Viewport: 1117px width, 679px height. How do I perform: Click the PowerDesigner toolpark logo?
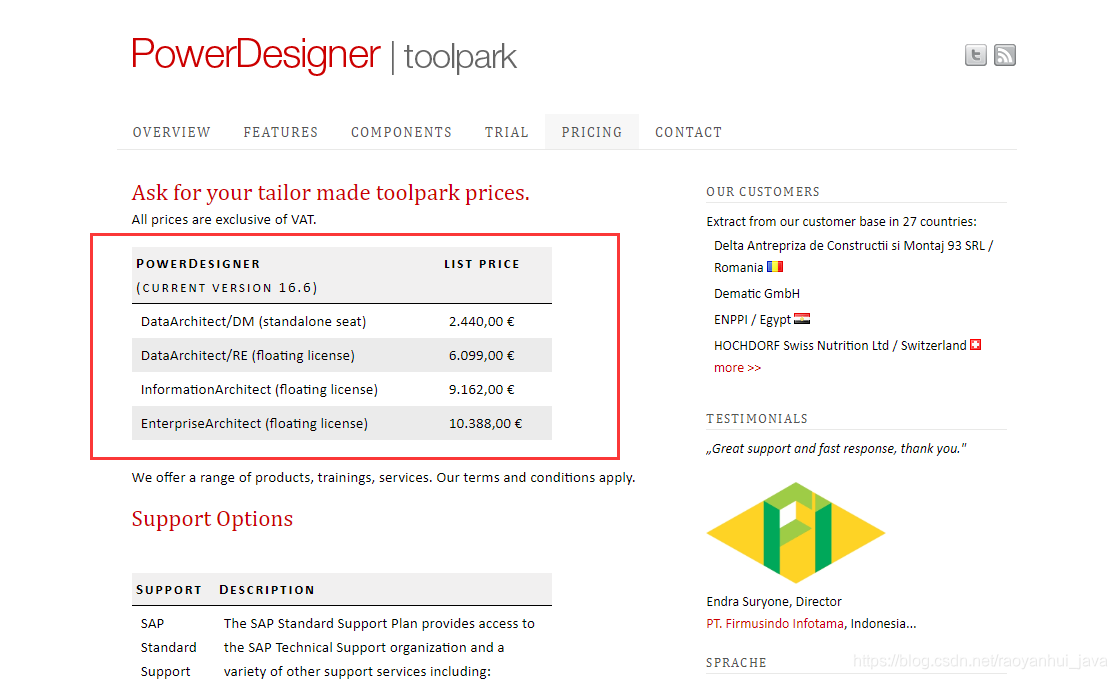324,55
